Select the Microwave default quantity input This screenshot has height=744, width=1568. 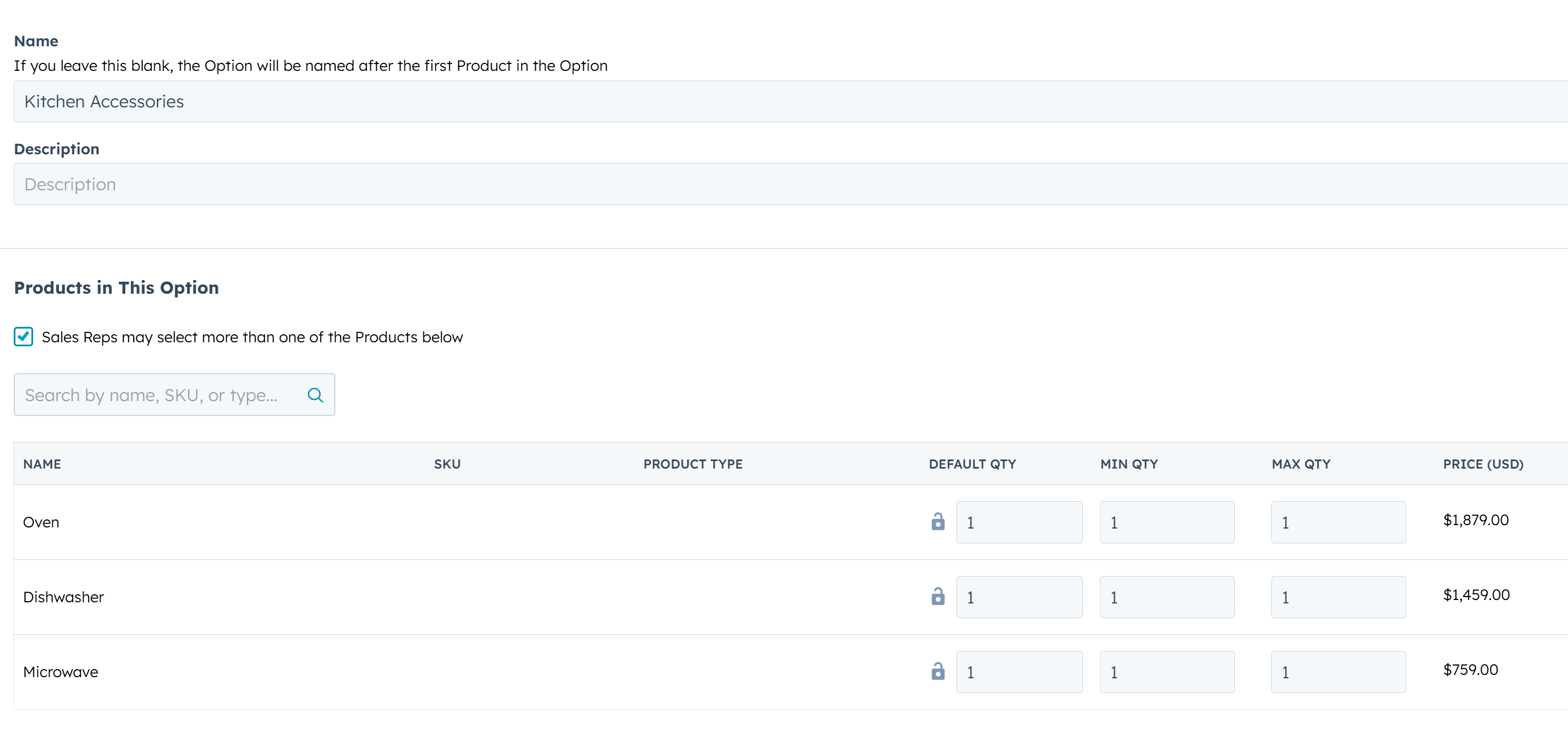click(1019, 671)
